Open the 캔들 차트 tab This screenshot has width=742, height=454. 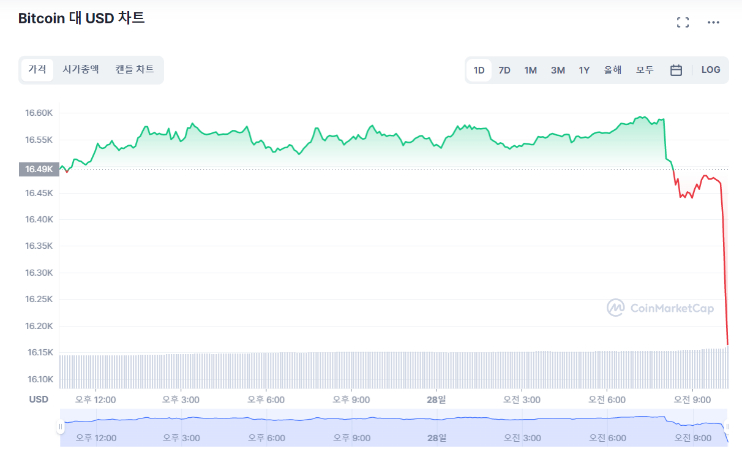tap(135, 70)
